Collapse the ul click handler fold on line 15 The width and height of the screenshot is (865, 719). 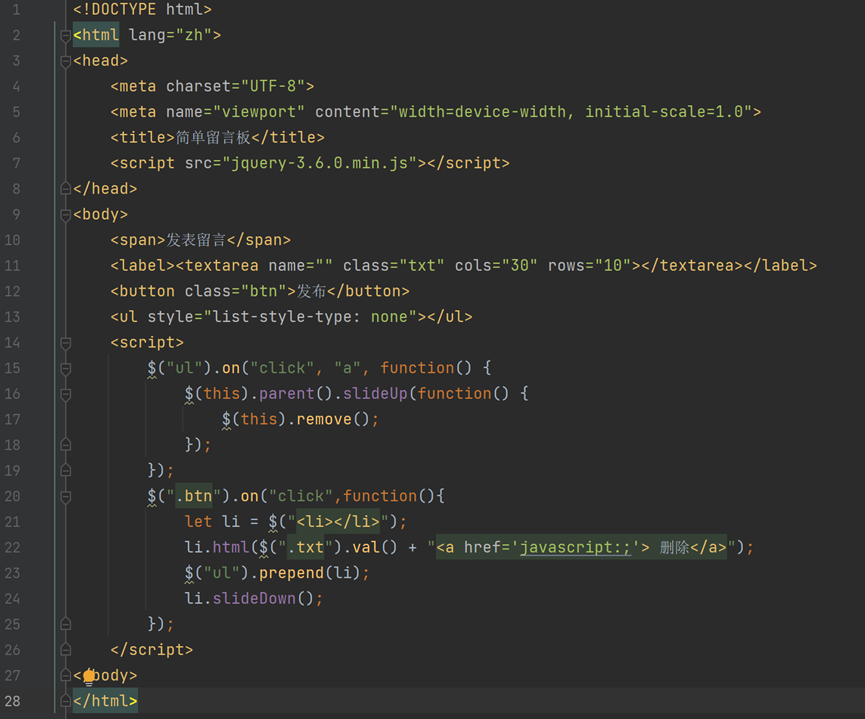[65, 369]
